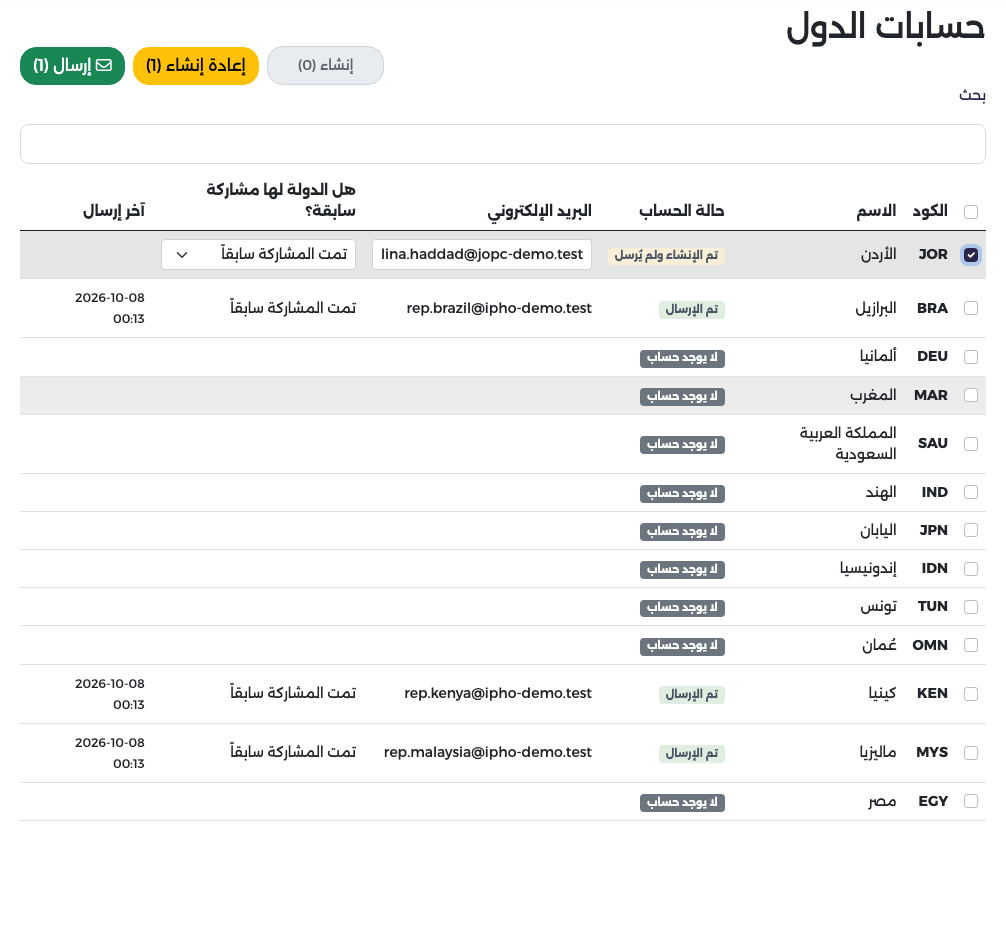Viewport: 1006px width, 933px height.
Task: Click the last-sent date in MYS row
Action: (x=110, y=753)
